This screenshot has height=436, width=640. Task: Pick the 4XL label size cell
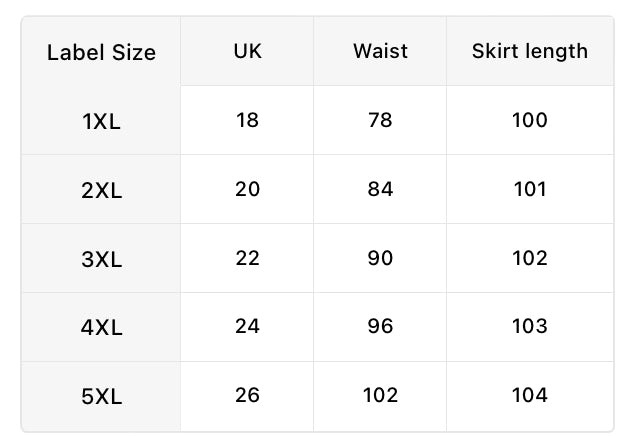point(101,327)
